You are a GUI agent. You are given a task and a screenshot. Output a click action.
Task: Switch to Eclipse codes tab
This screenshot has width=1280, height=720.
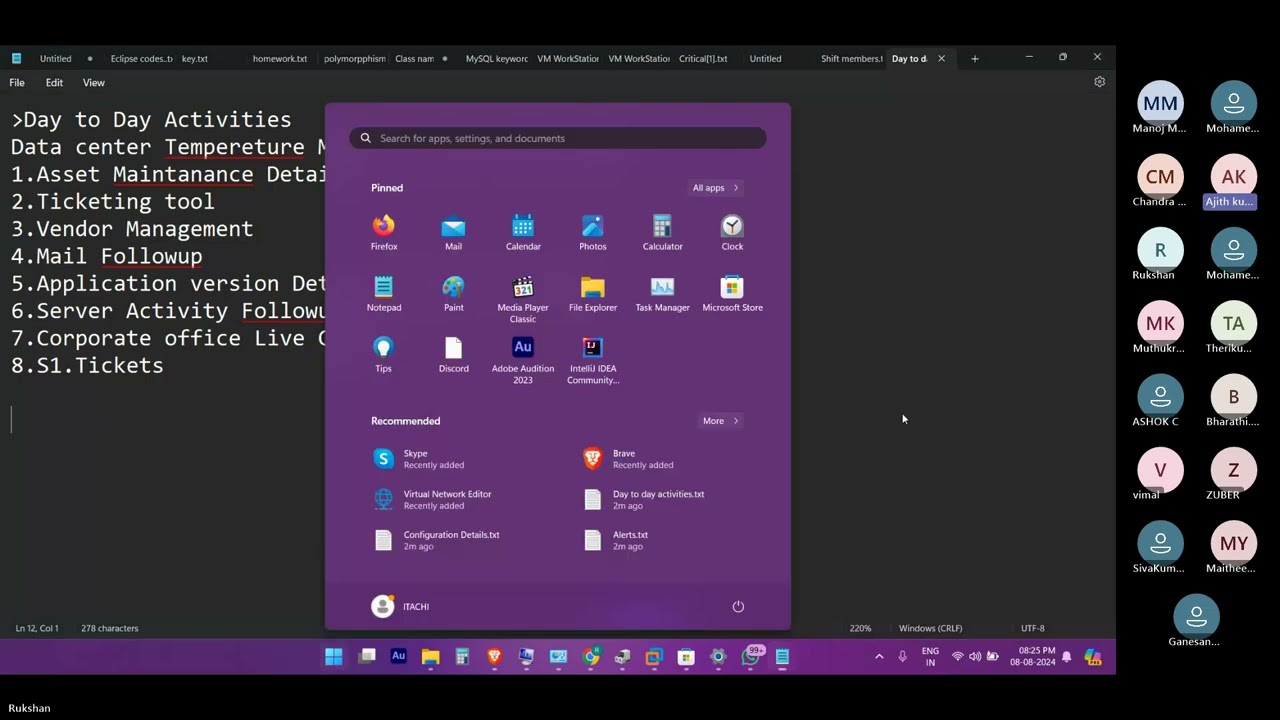click(140, 59)
